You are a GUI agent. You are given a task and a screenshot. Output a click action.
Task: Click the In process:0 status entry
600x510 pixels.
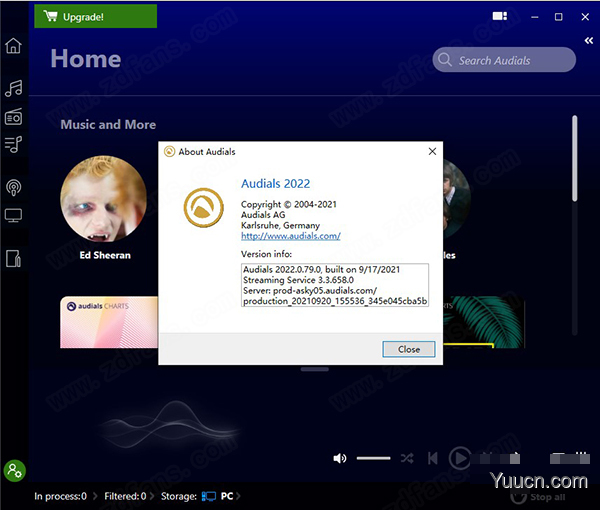pyautogui.click(x=60, y=496)
